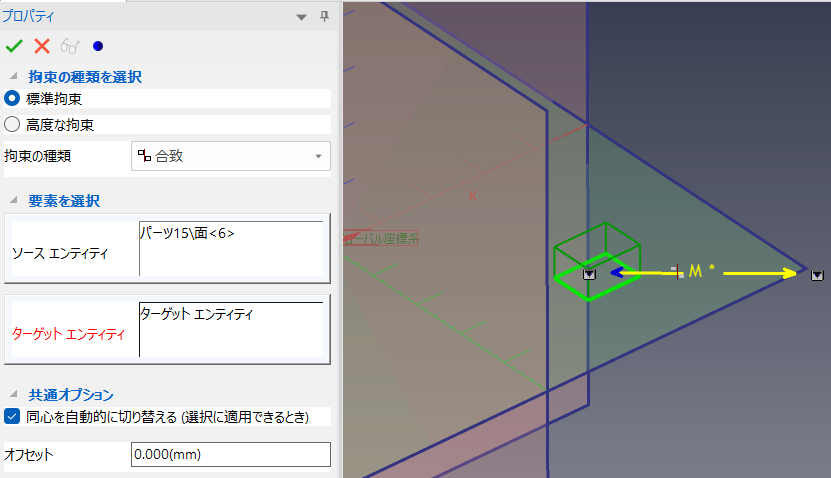The height and width of the screenshot is (478, 831).
Task: Click the blue arrowhead near the green box
Action: point(617,271)
